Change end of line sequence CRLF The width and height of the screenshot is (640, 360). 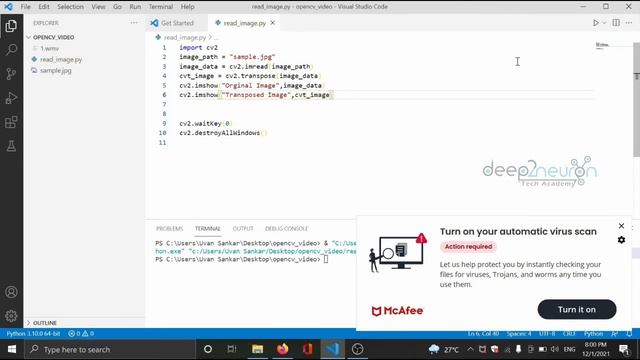tap(569, 333)
